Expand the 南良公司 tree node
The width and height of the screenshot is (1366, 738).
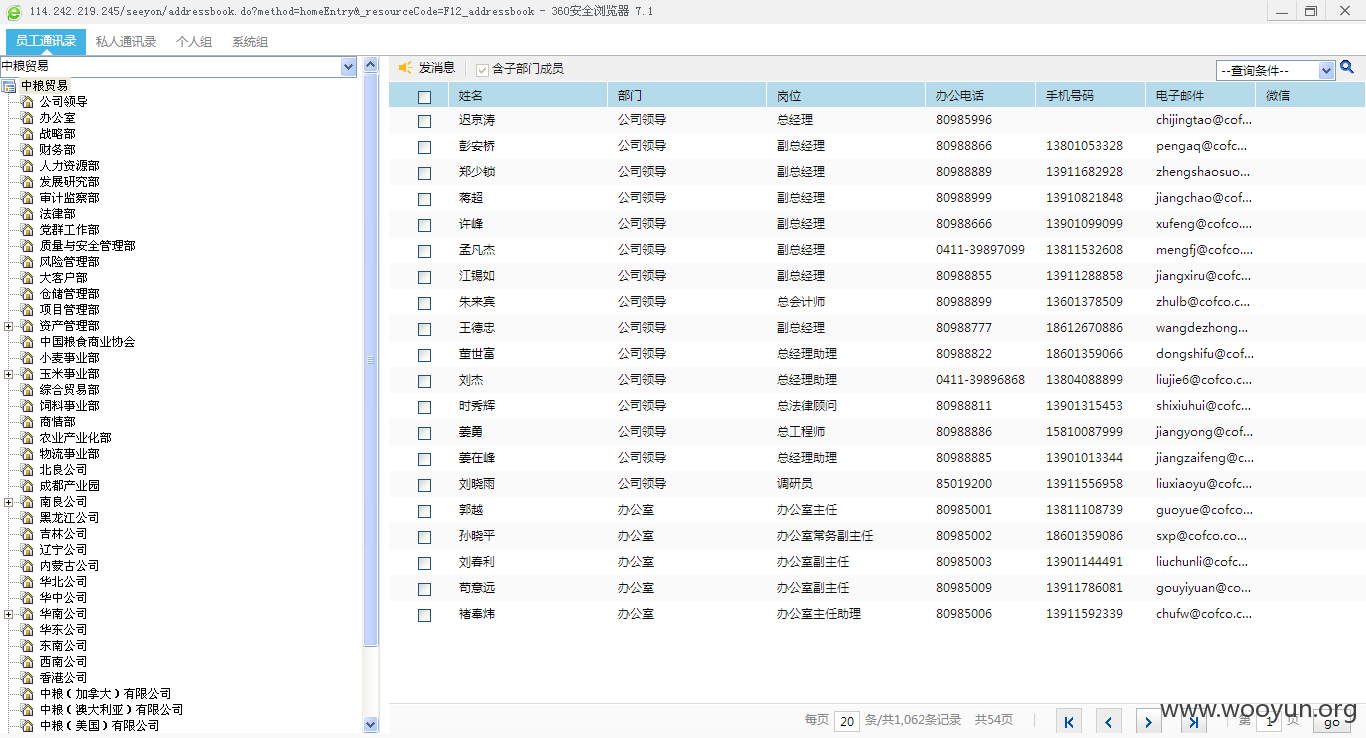pos(8,502)
